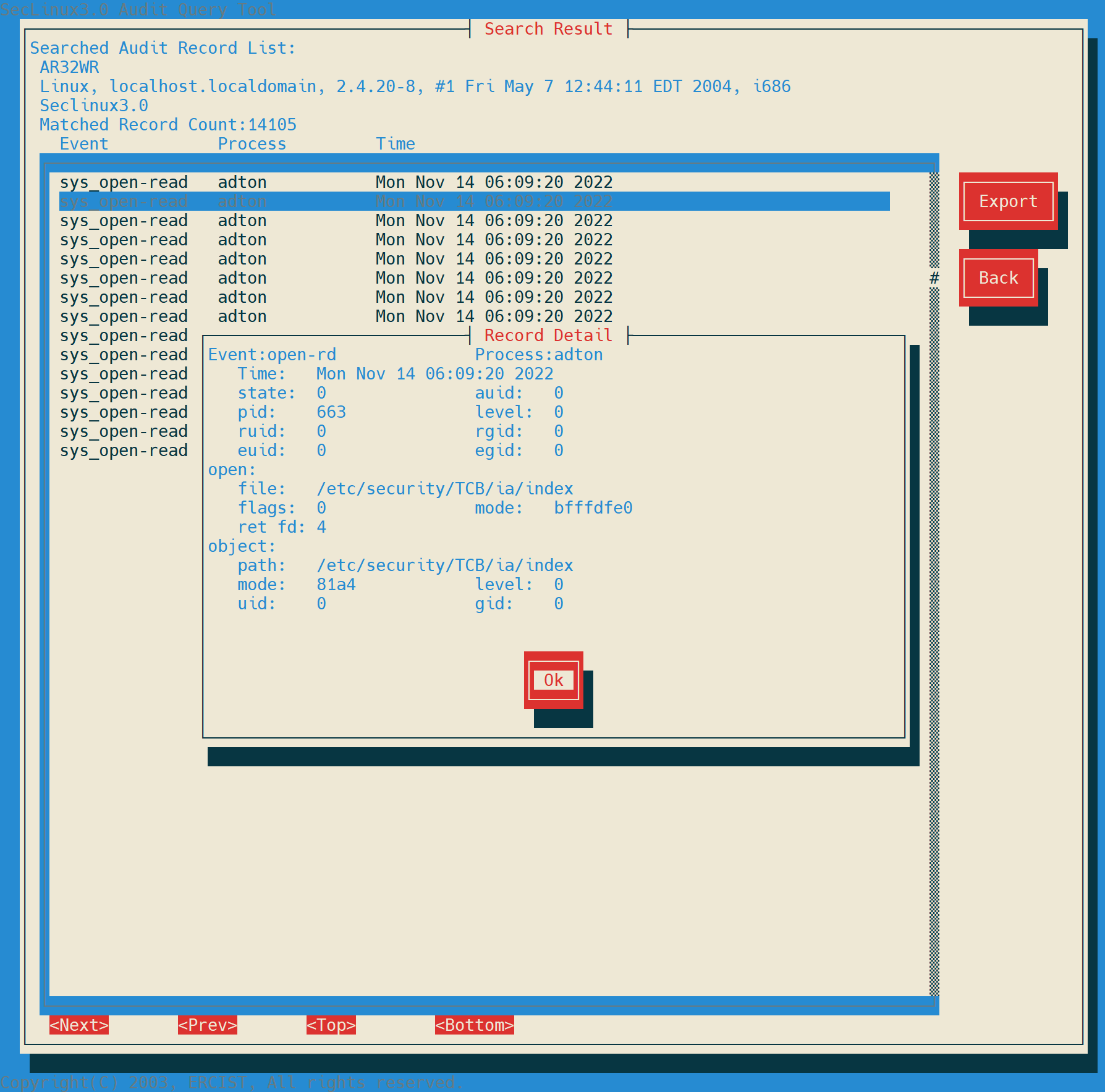
Task: Click the Search Result window title
Action: pyautogui.click(x=549, y=29)
